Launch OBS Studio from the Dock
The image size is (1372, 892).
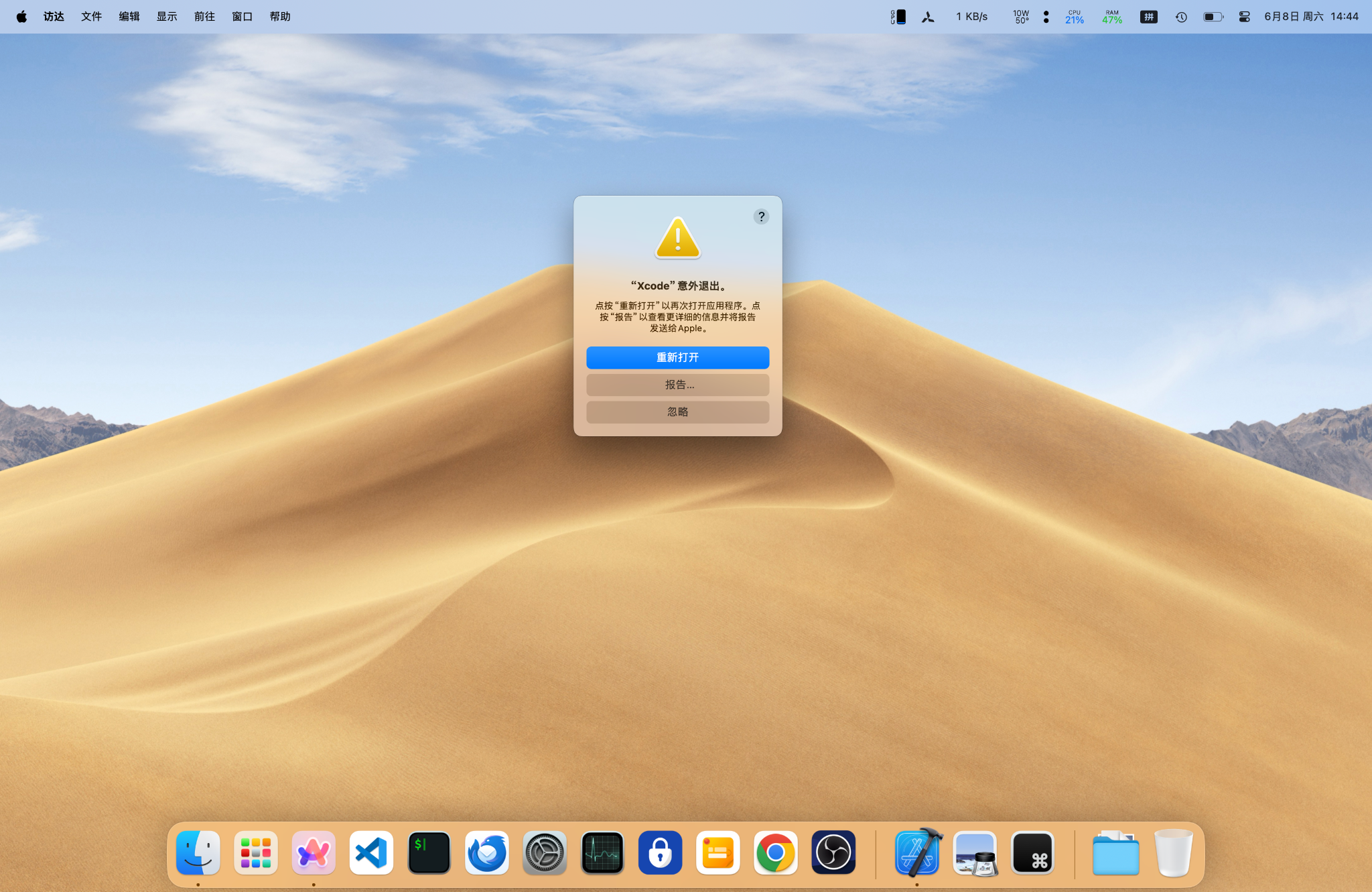[833, 852]
